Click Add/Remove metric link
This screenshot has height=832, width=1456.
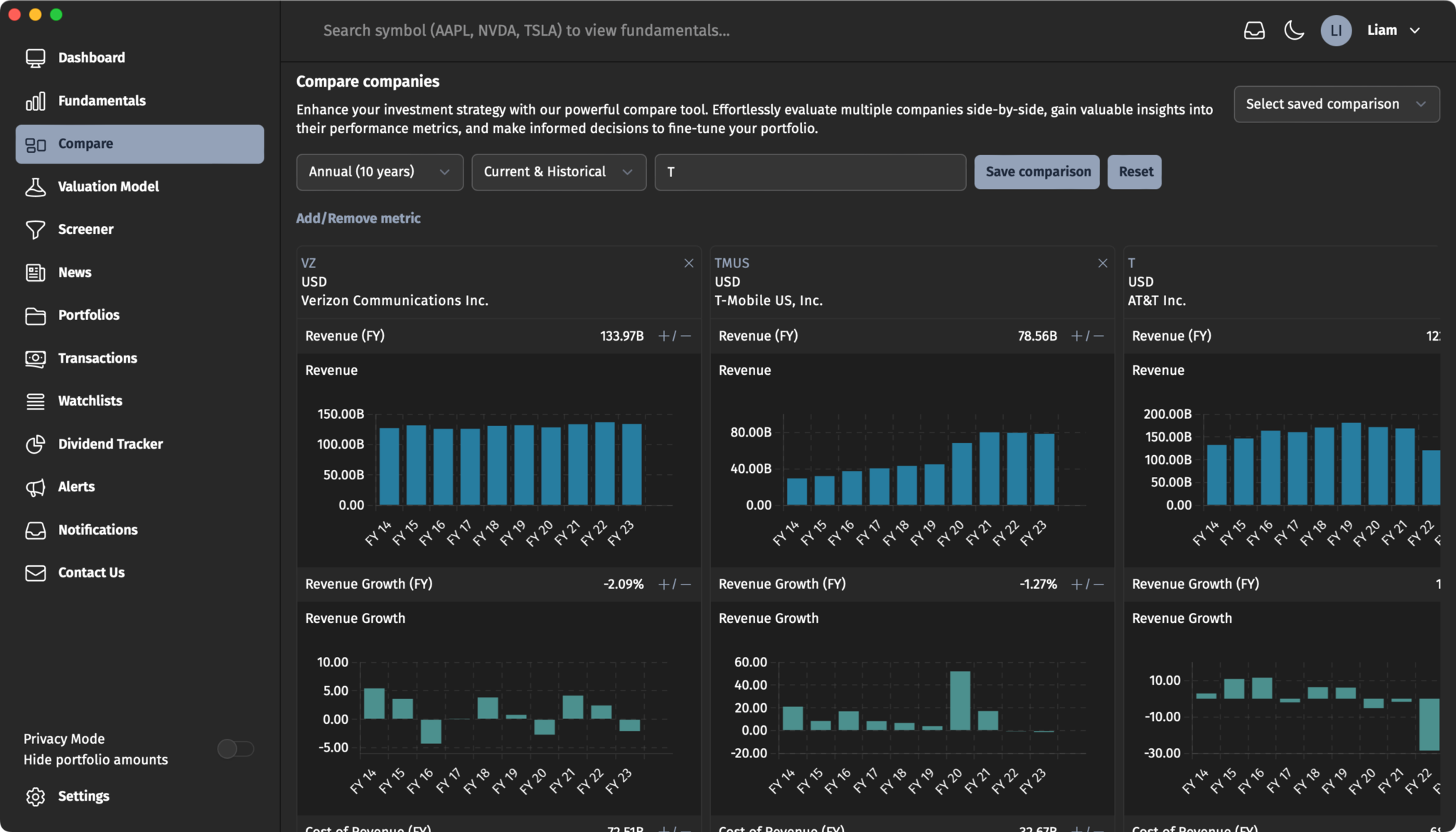(358, 218)
